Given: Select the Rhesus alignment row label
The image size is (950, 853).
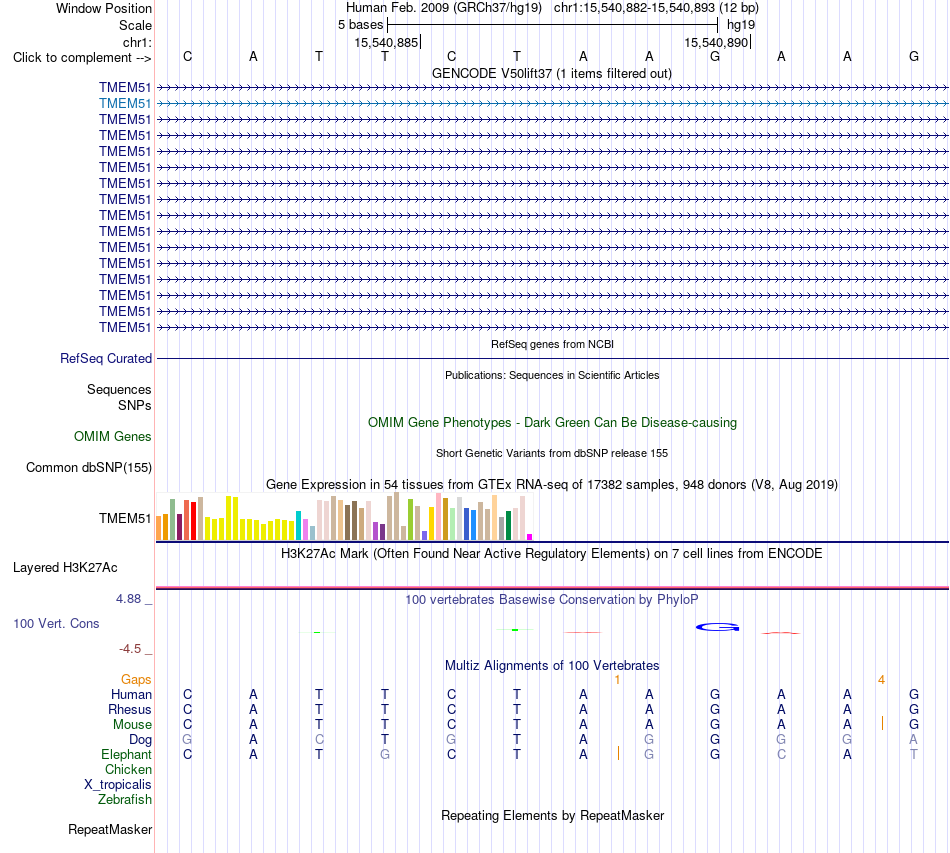Looking at the screenshot, I should click(x=130, y=709).
